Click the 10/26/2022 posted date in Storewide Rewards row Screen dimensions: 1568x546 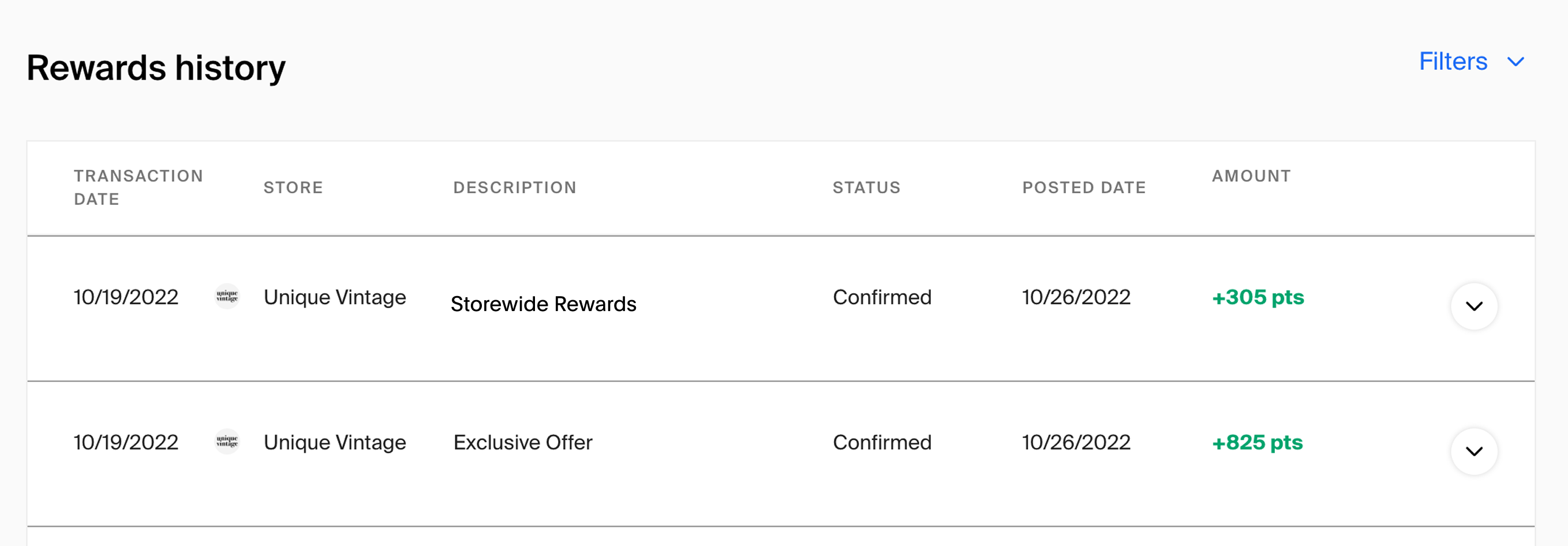pos(1076,297)
